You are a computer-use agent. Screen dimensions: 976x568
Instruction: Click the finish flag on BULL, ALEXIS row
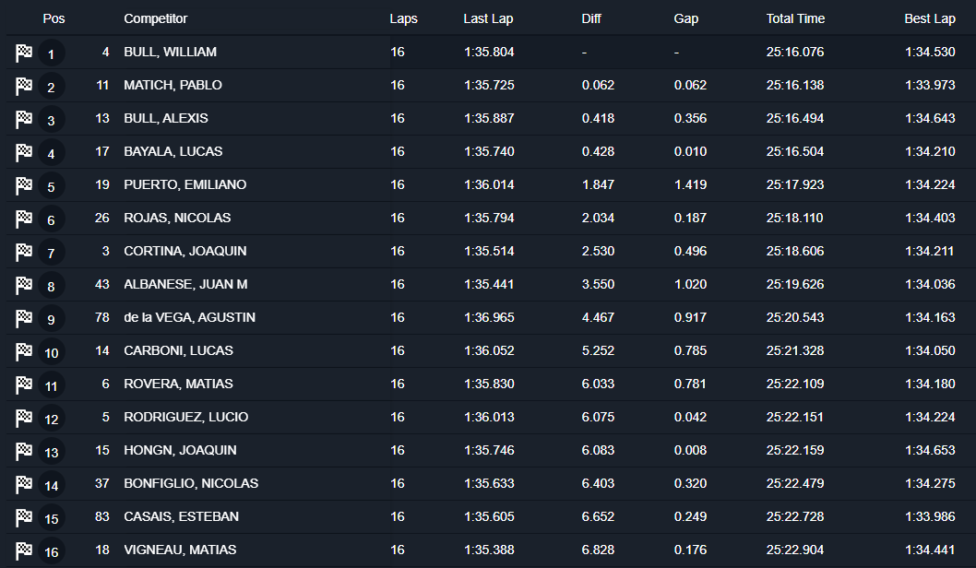(24, 119)
